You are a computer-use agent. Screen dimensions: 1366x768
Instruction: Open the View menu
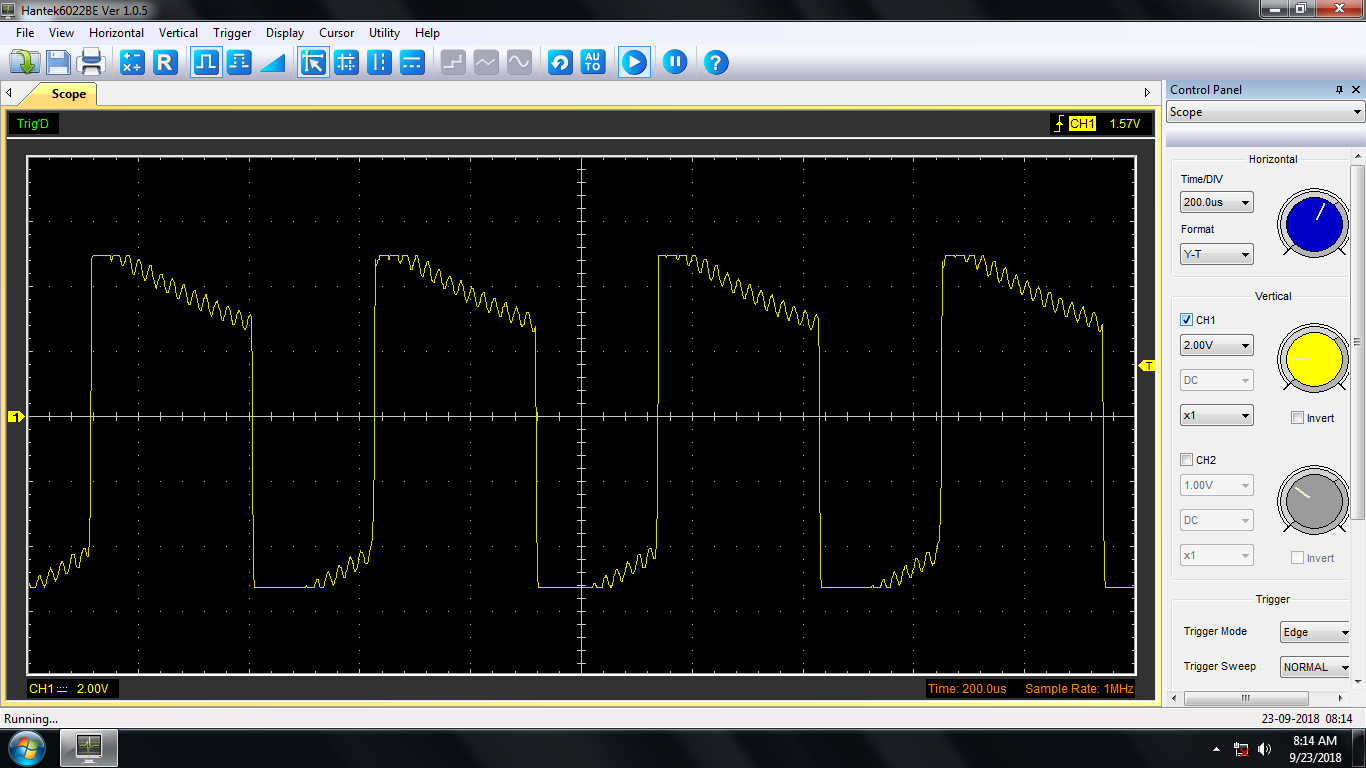(x=61, y=33)
